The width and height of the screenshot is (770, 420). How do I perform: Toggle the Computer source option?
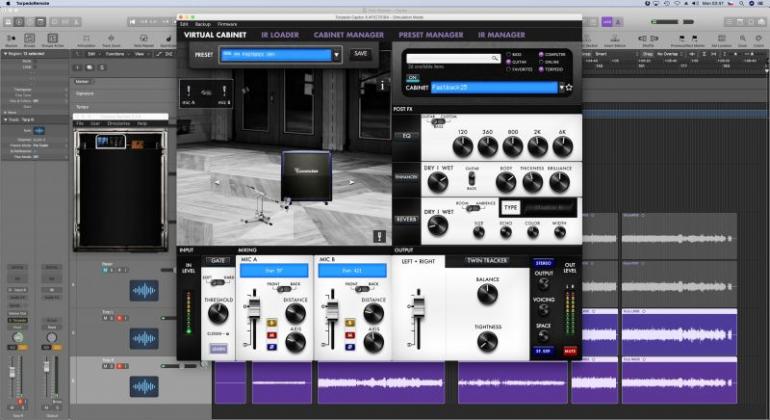pos(541,55)
